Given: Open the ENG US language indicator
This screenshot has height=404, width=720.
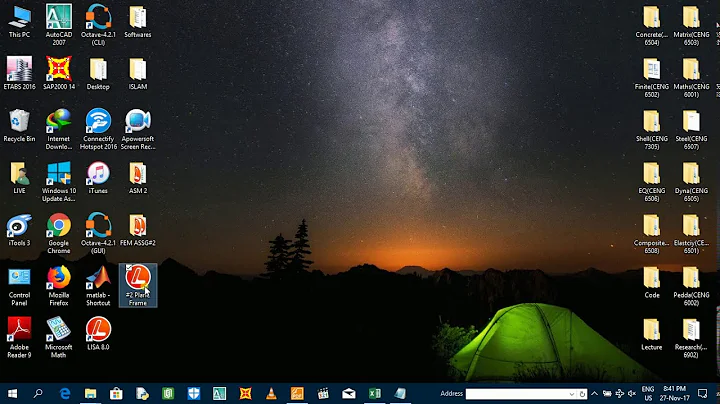Looking at the screenshot, I should click(x=648, y=393).
